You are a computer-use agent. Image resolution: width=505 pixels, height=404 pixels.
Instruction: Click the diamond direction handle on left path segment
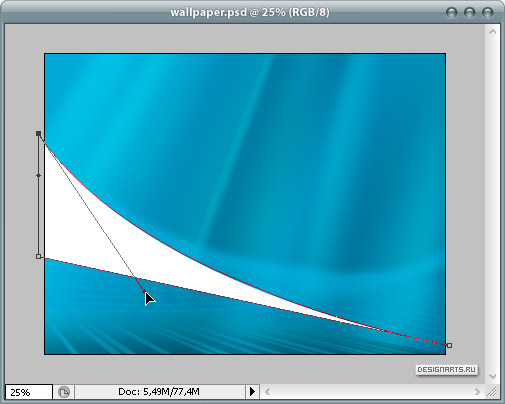pos(39,175)
